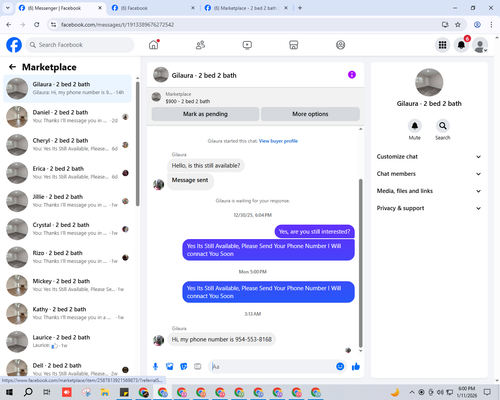The height and width of the screenshot is (400, 500).
Task: Click the chat messages scrollbar
Action: [x=360, y=263]
